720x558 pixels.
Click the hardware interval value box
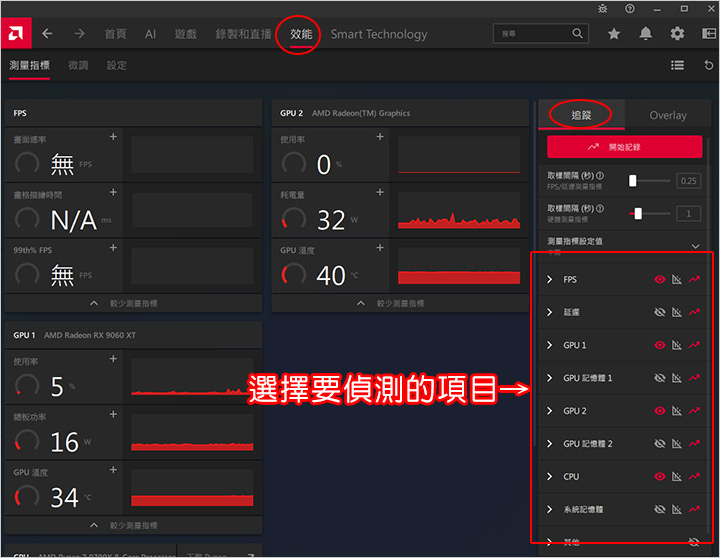tap(688, 213)
